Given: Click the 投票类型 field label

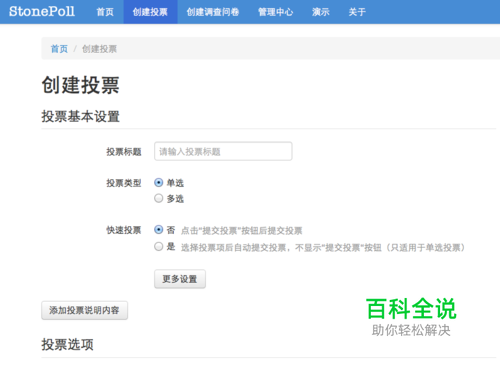Looking at the screenshot, I should (124, 183).
